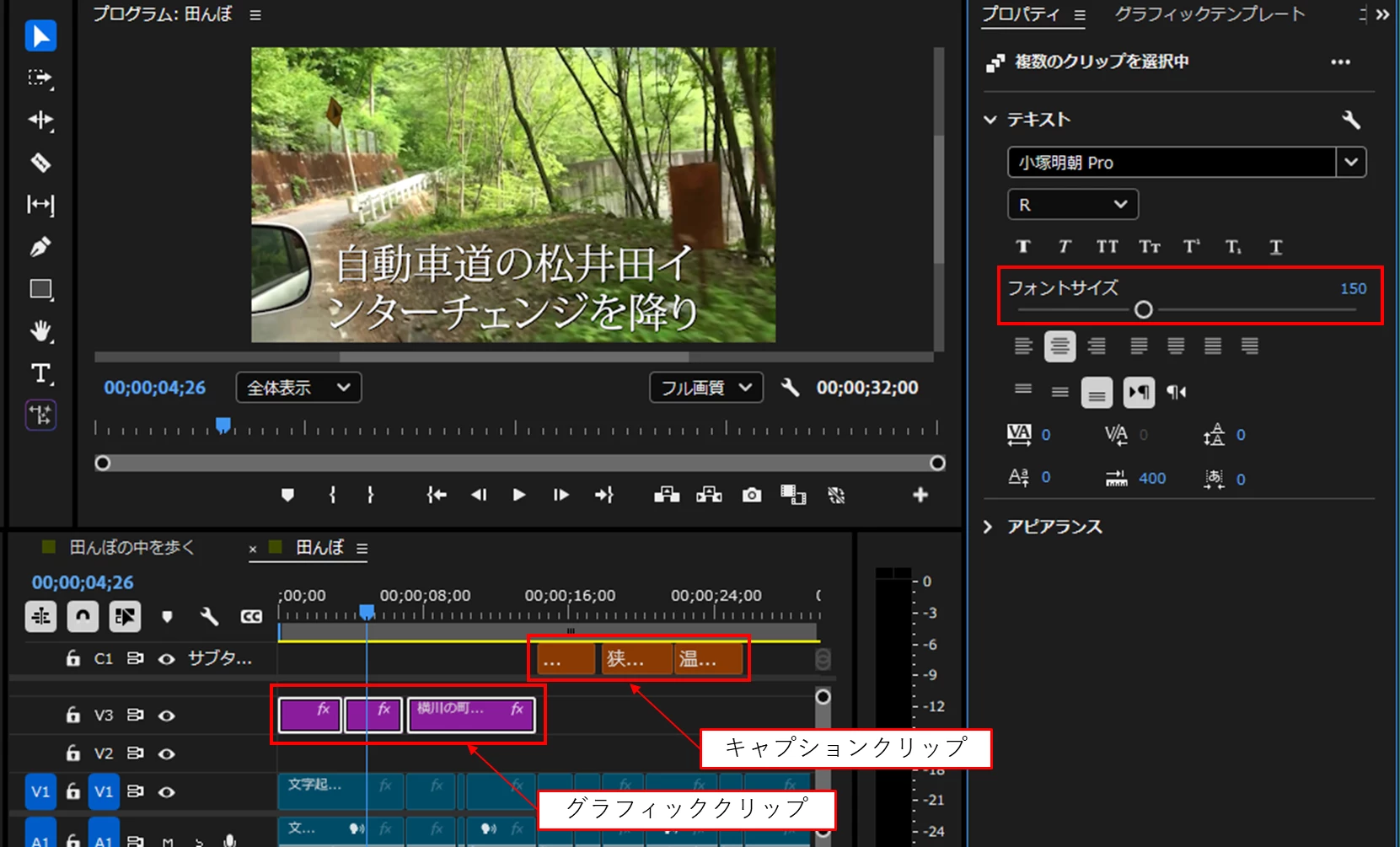The height and width of the screenshot is (847, 1400).
Task: Select the 狭... caption clip
Action: click(637, 659)
